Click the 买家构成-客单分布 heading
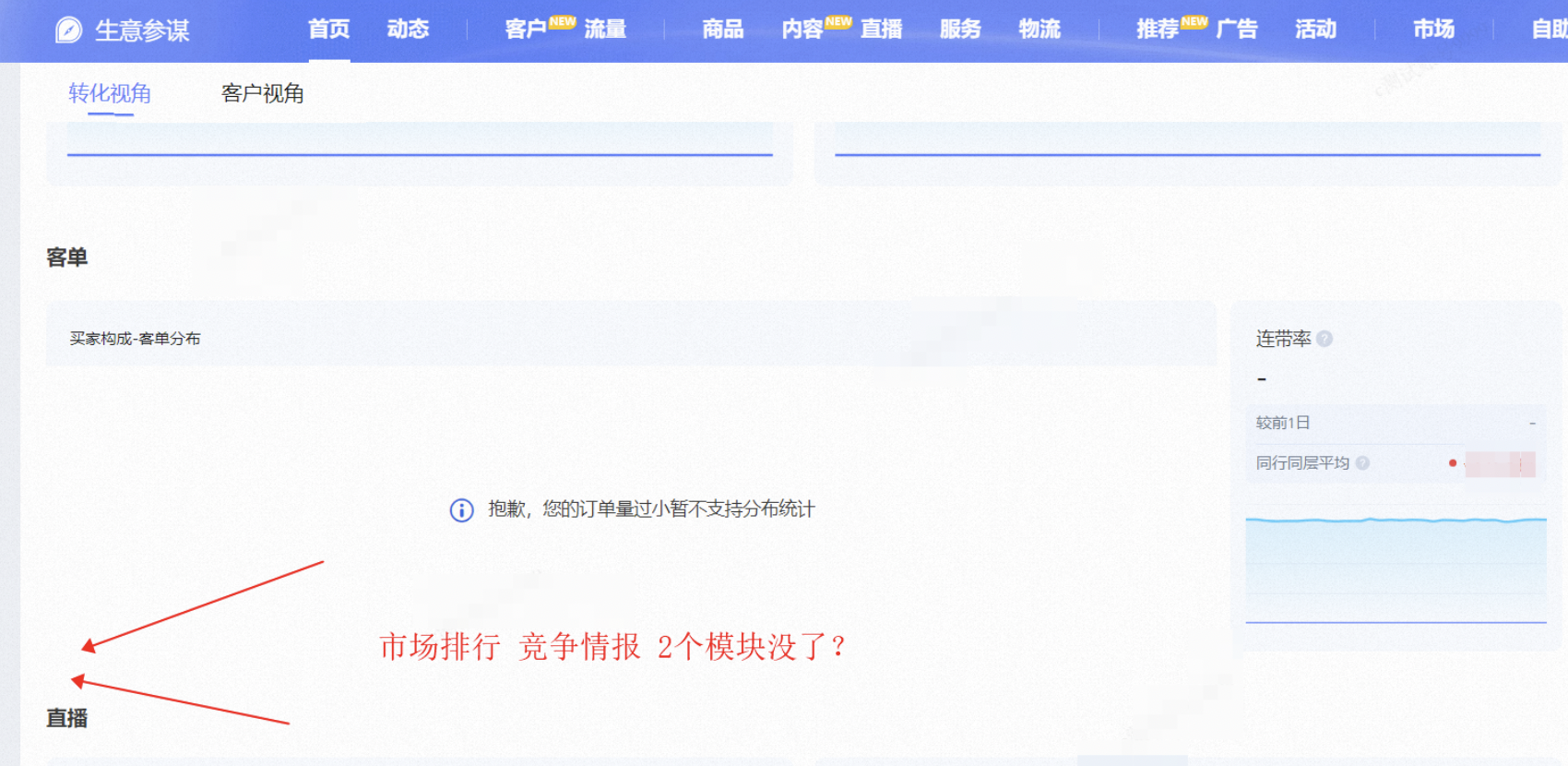1568x766 pixels. coord(135,339)
